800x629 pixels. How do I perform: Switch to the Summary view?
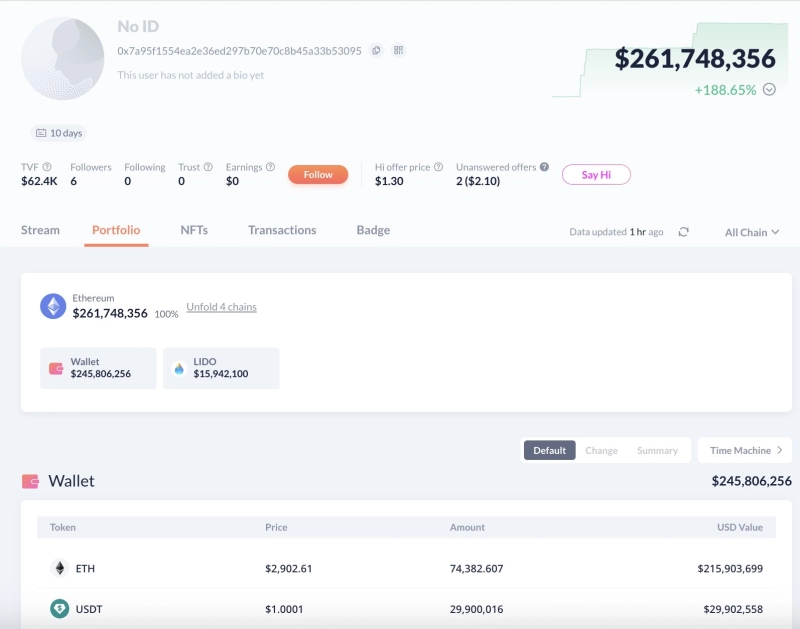coord(657,450)
